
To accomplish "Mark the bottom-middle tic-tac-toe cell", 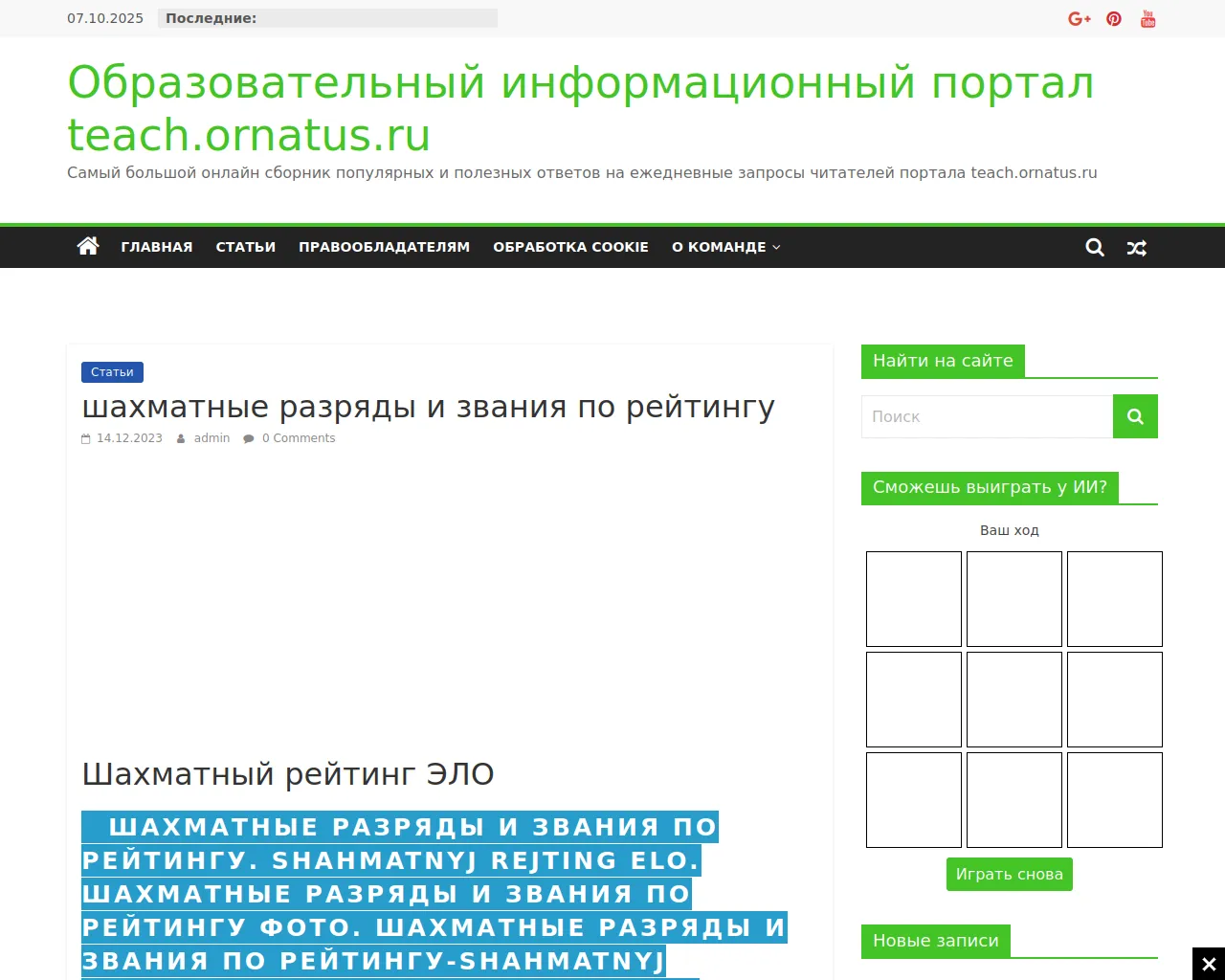I will 1014,800.
